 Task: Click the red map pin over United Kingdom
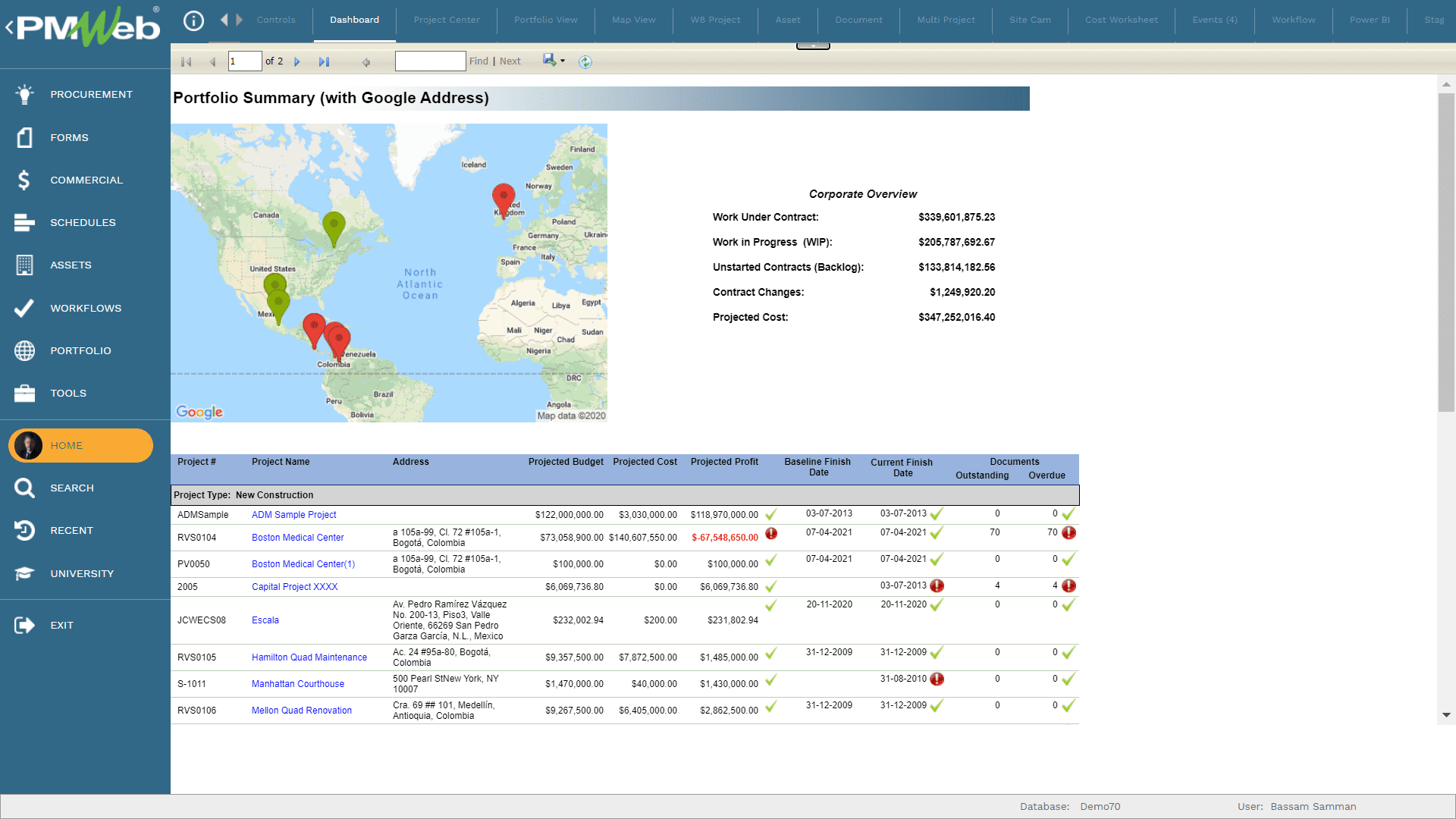(504, 200)
